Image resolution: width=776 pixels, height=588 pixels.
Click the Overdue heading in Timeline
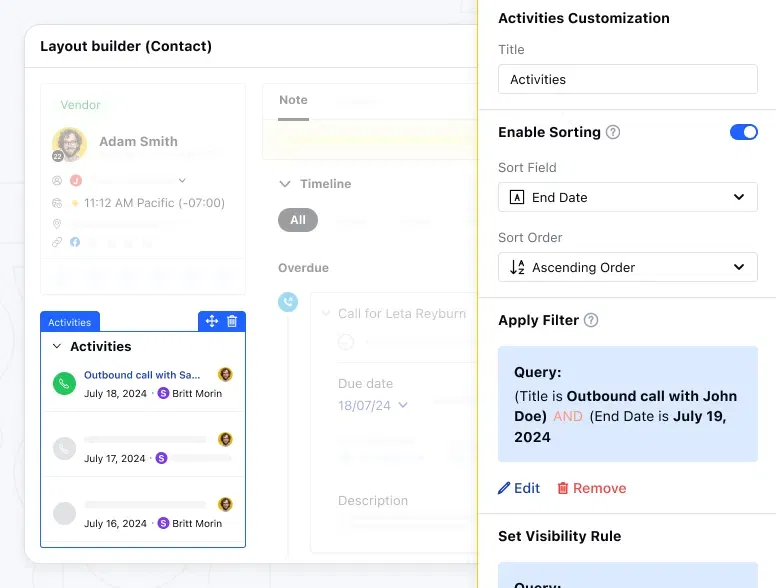pos(303,268)
